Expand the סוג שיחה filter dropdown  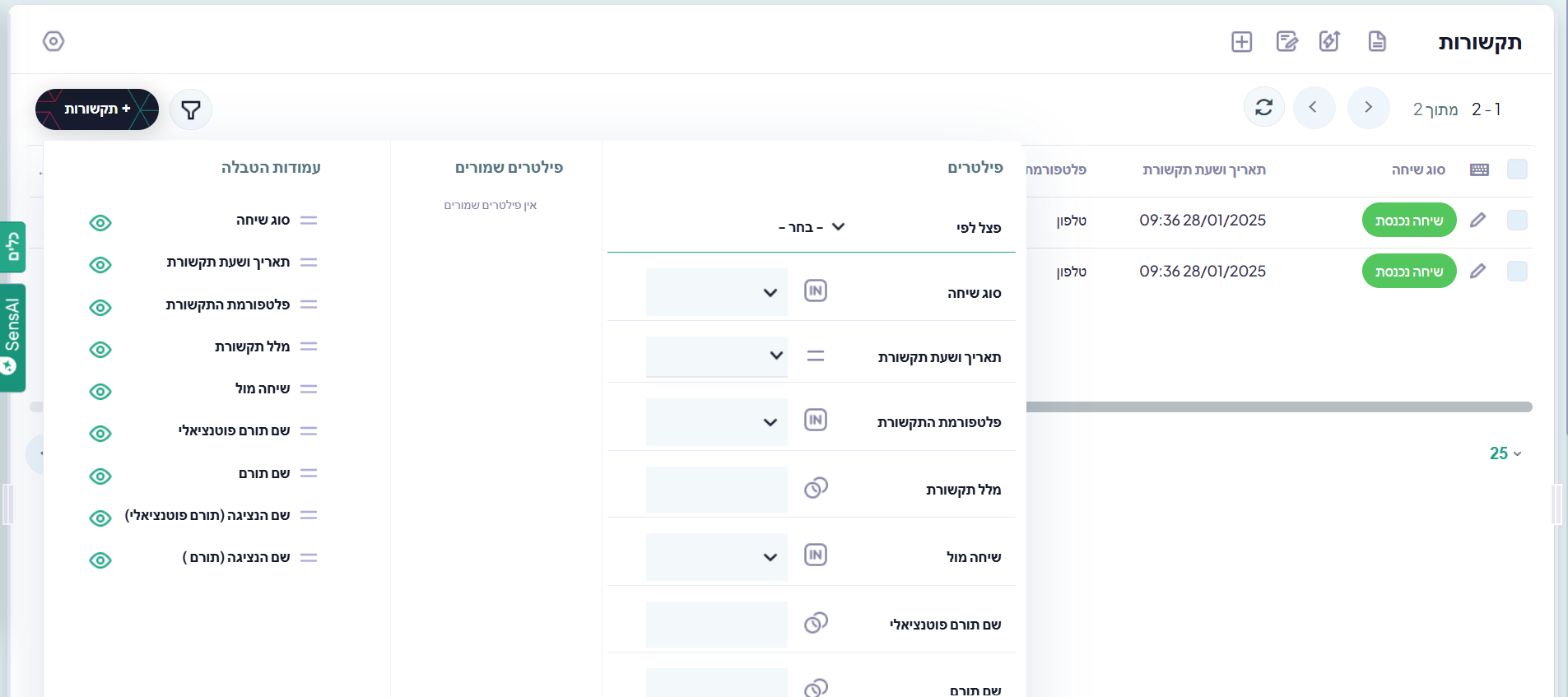coord(716,292)
